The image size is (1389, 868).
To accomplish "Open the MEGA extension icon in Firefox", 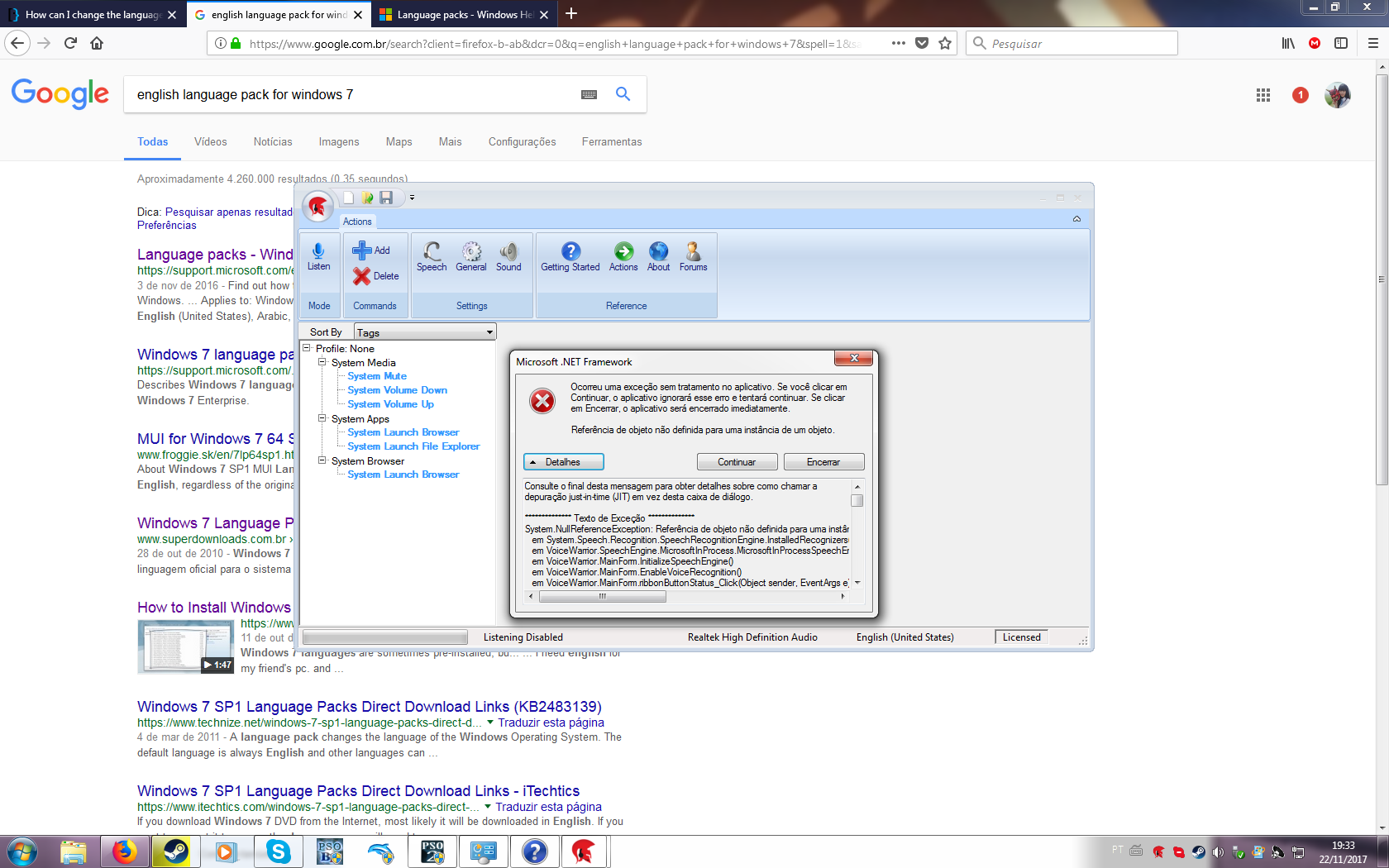I will point(1315,43).
